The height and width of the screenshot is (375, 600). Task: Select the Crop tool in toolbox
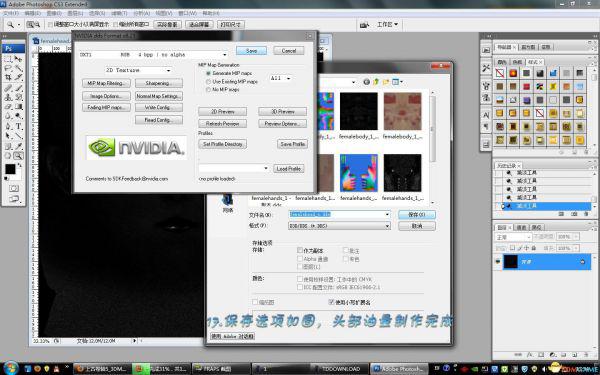point(8,78)
